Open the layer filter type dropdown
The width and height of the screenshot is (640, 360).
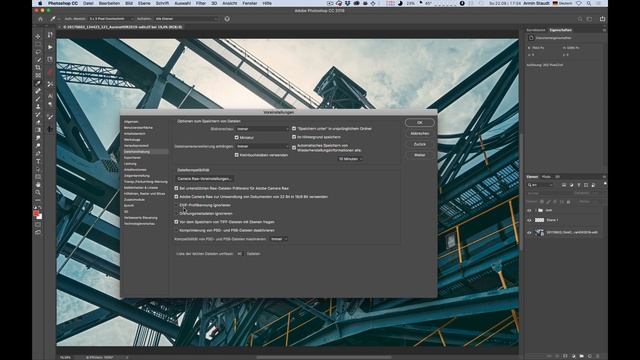(540, 185)
